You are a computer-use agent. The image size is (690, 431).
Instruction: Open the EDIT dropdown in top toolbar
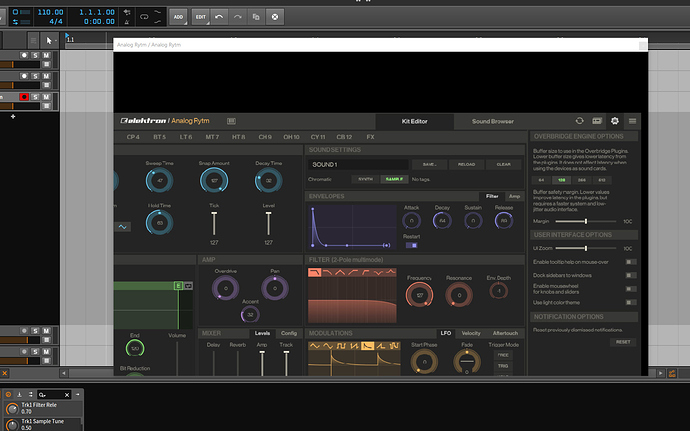click(201, 17)
